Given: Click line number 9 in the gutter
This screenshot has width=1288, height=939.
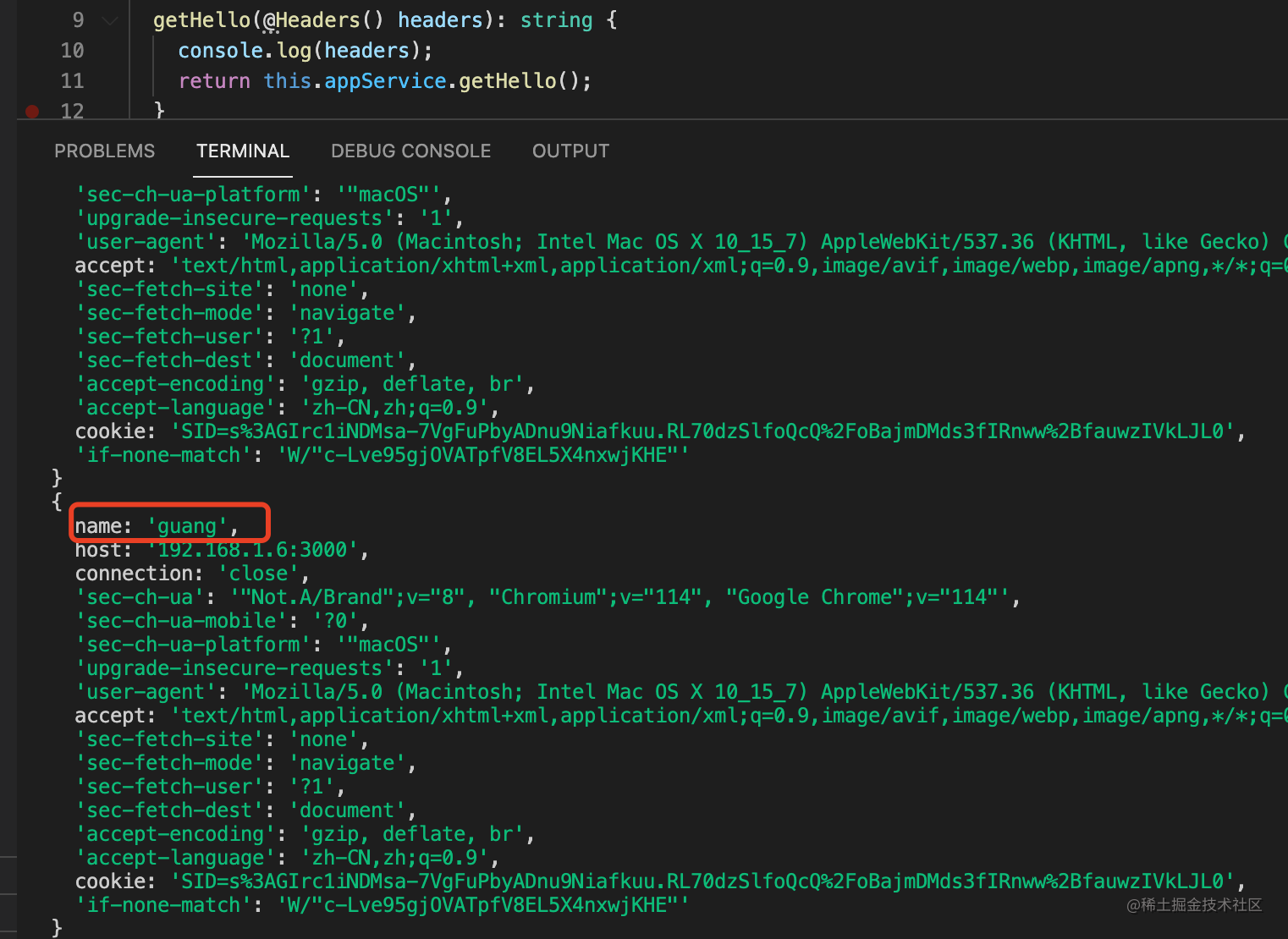Looking at the screenshot, I should [78, 20].
